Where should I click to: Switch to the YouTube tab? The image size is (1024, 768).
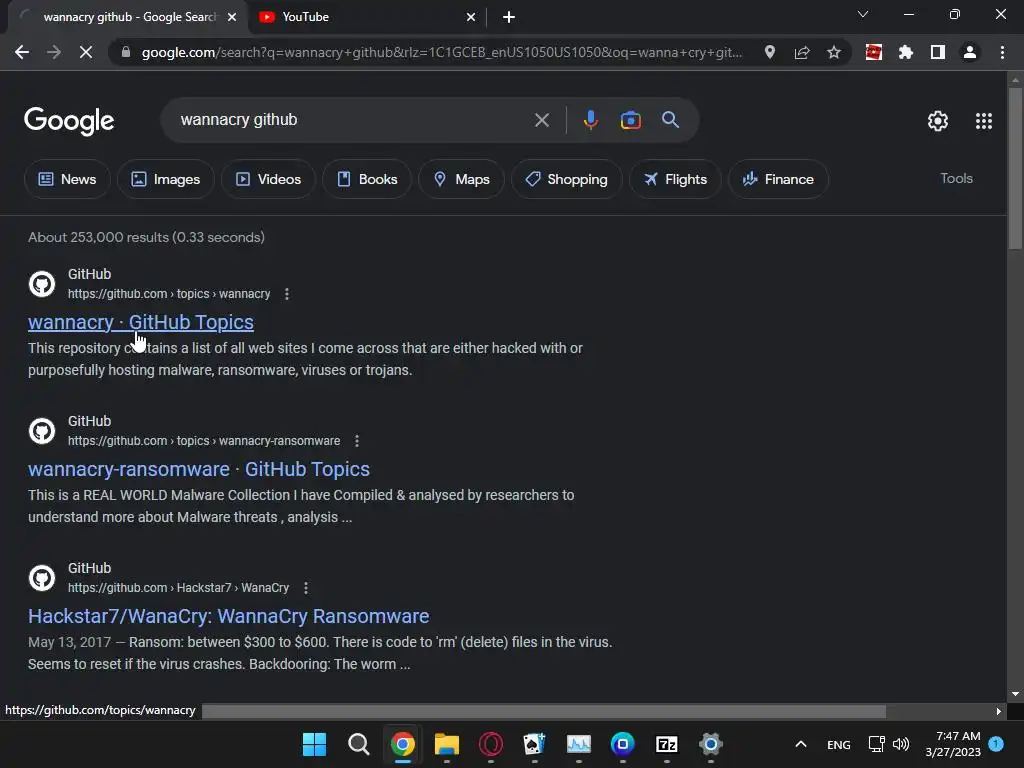click(x=368, y=17)
